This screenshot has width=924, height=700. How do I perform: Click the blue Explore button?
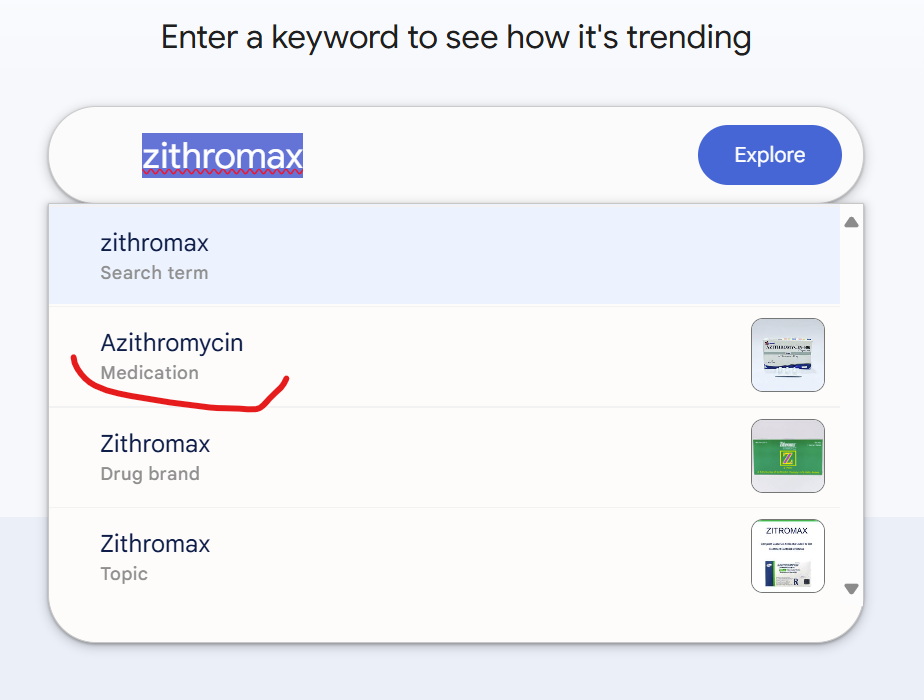pyautogui.click(x=769, y=155)
